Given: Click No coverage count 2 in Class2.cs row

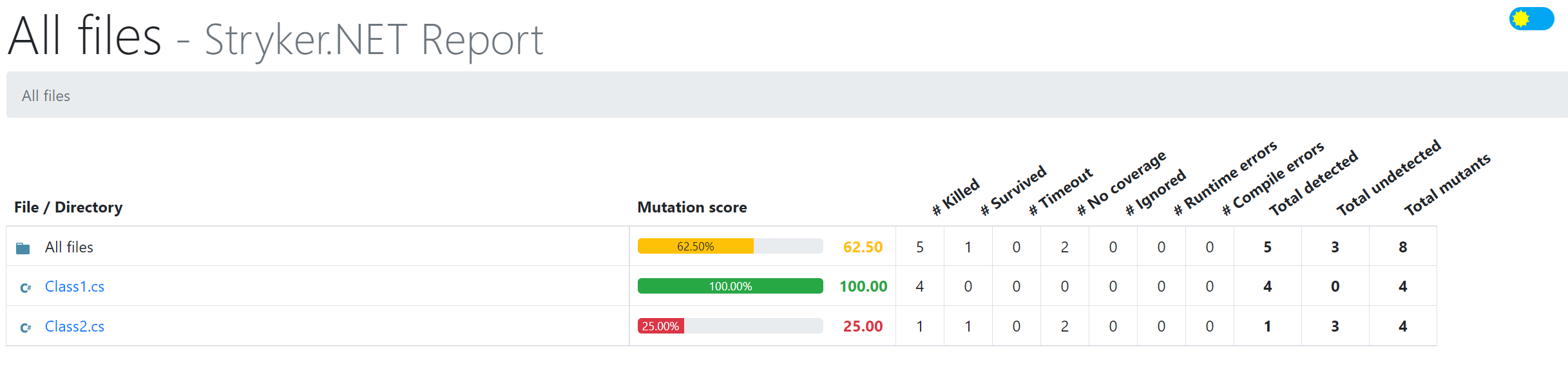Looking at the screenshot, I should pos(1065,326).
